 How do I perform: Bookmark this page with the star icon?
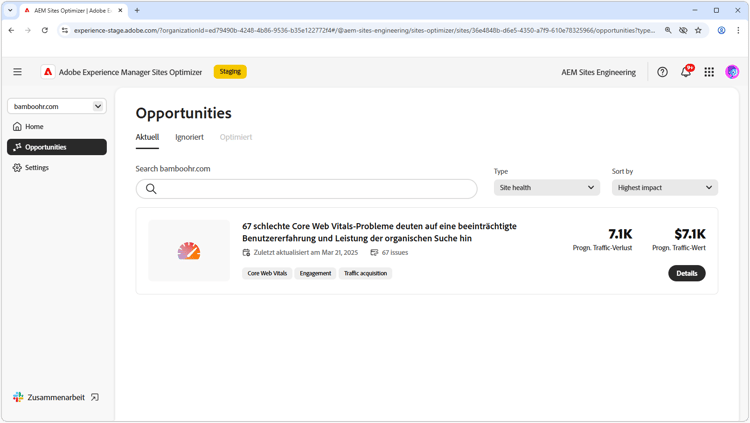tap(698, 30)
